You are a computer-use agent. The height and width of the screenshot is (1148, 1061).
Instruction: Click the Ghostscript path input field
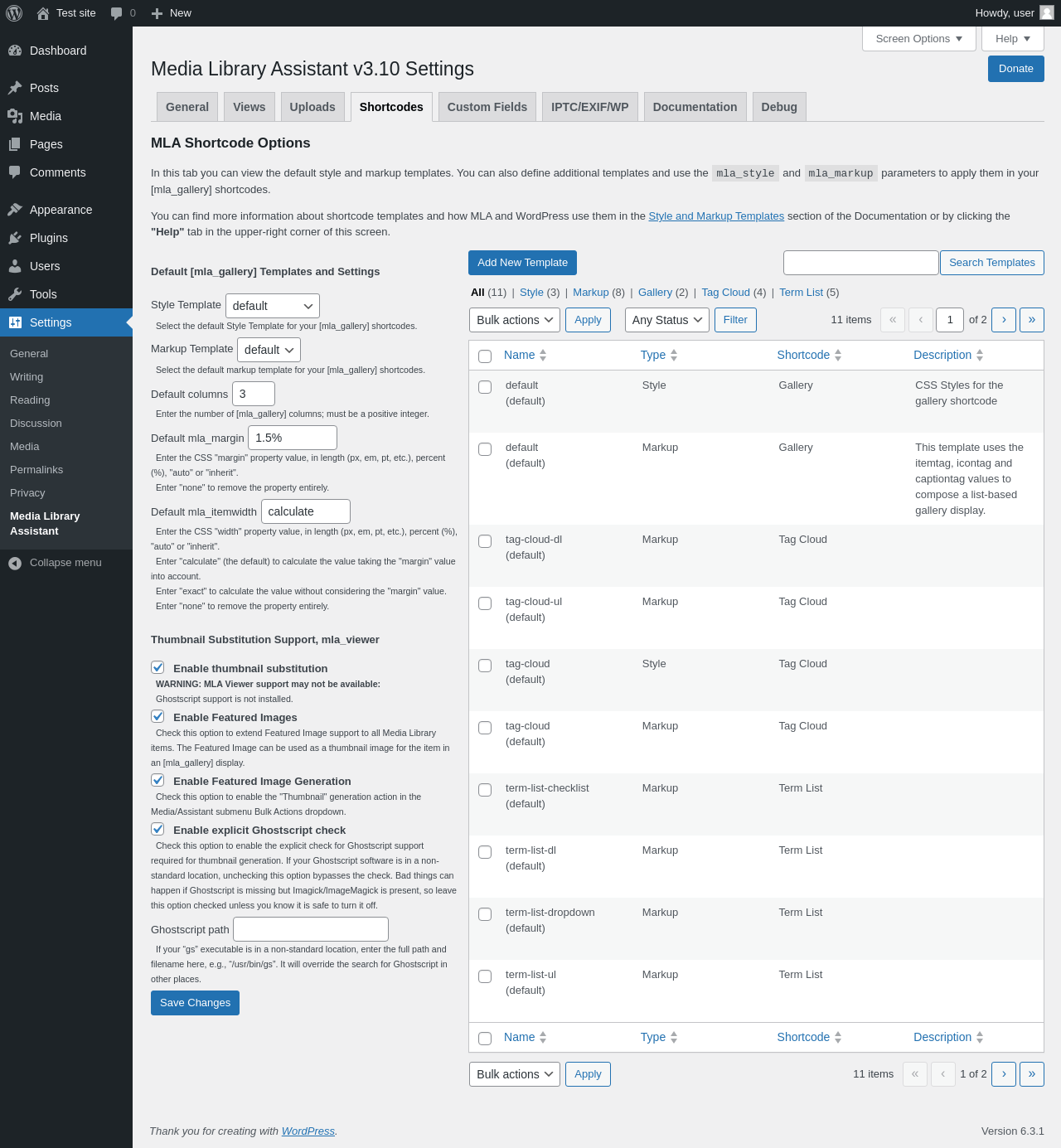[x=310, y=929]
